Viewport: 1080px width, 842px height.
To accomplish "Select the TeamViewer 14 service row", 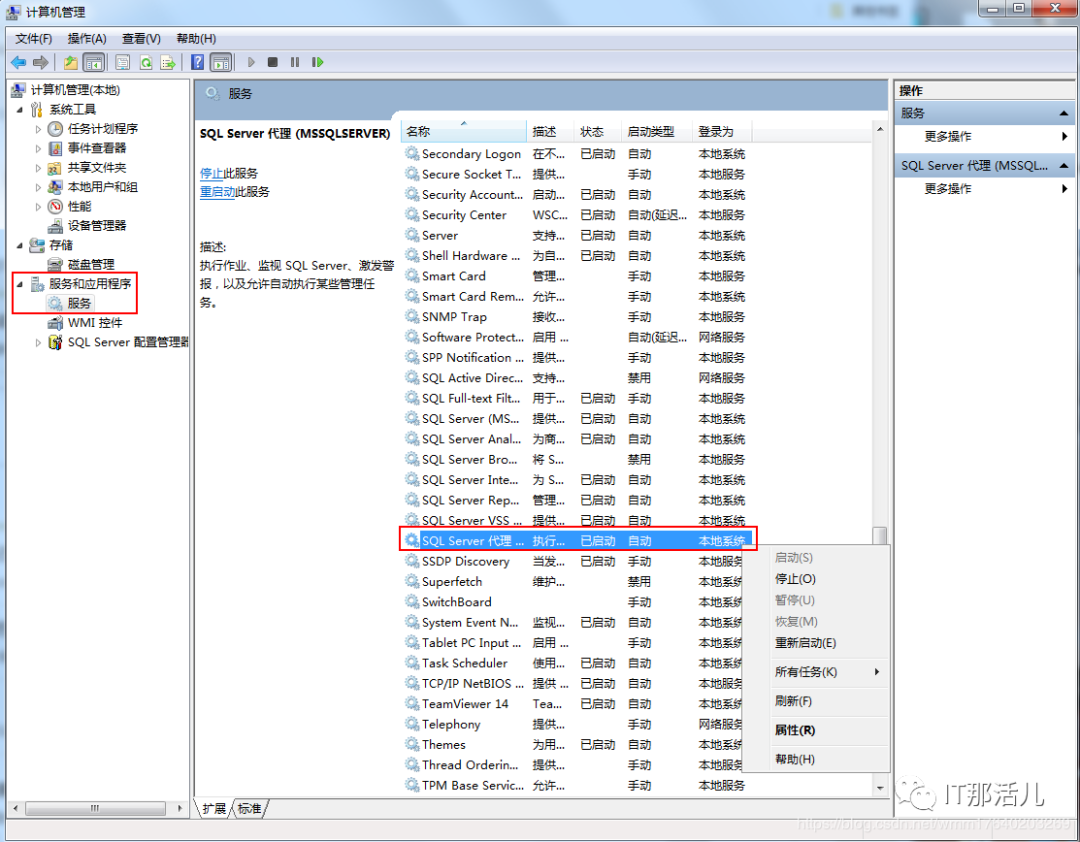I will tap(577, 704).
